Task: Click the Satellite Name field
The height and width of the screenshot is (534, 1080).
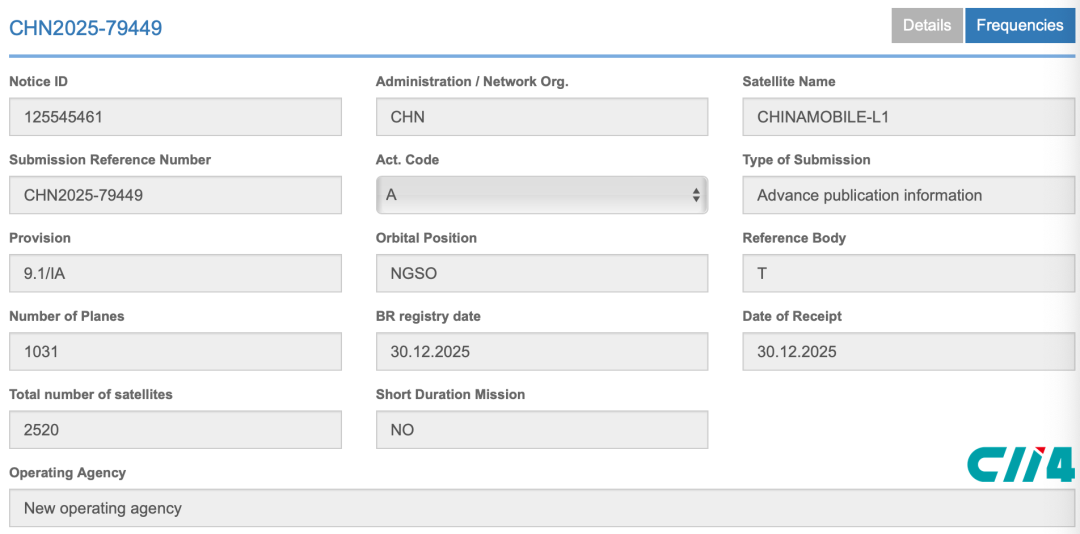Action: (x=908, y=117)
